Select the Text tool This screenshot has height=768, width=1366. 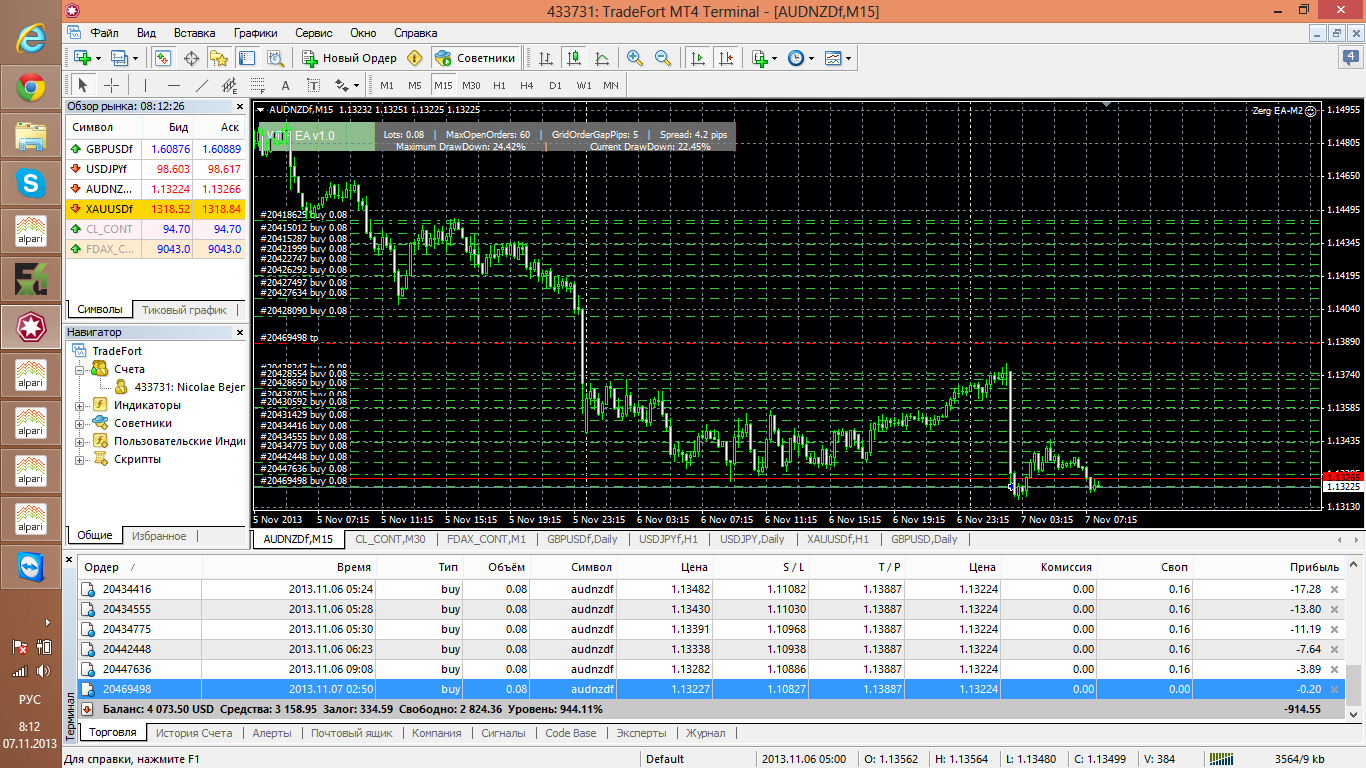click(x=286, y=85)
